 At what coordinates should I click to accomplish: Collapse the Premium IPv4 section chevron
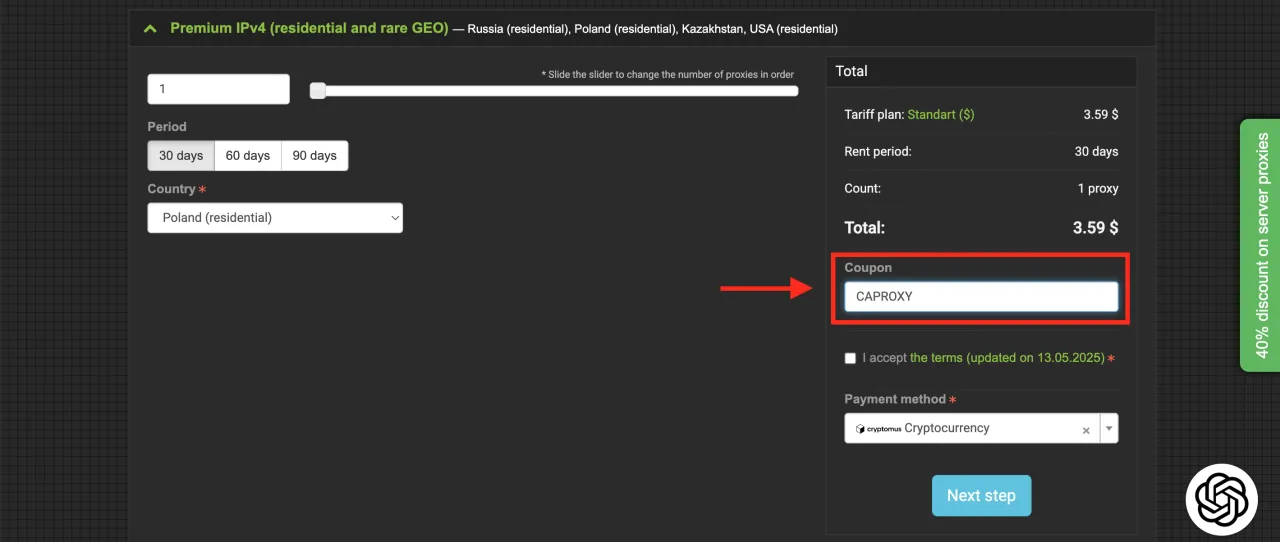pos(150,29)
